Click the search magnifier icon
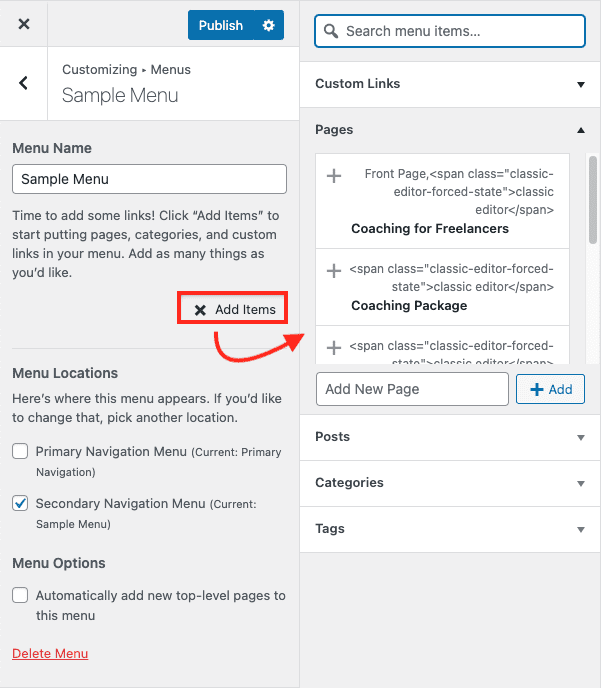The width and height of the screenshot is (601, 688). coord(331,31)
